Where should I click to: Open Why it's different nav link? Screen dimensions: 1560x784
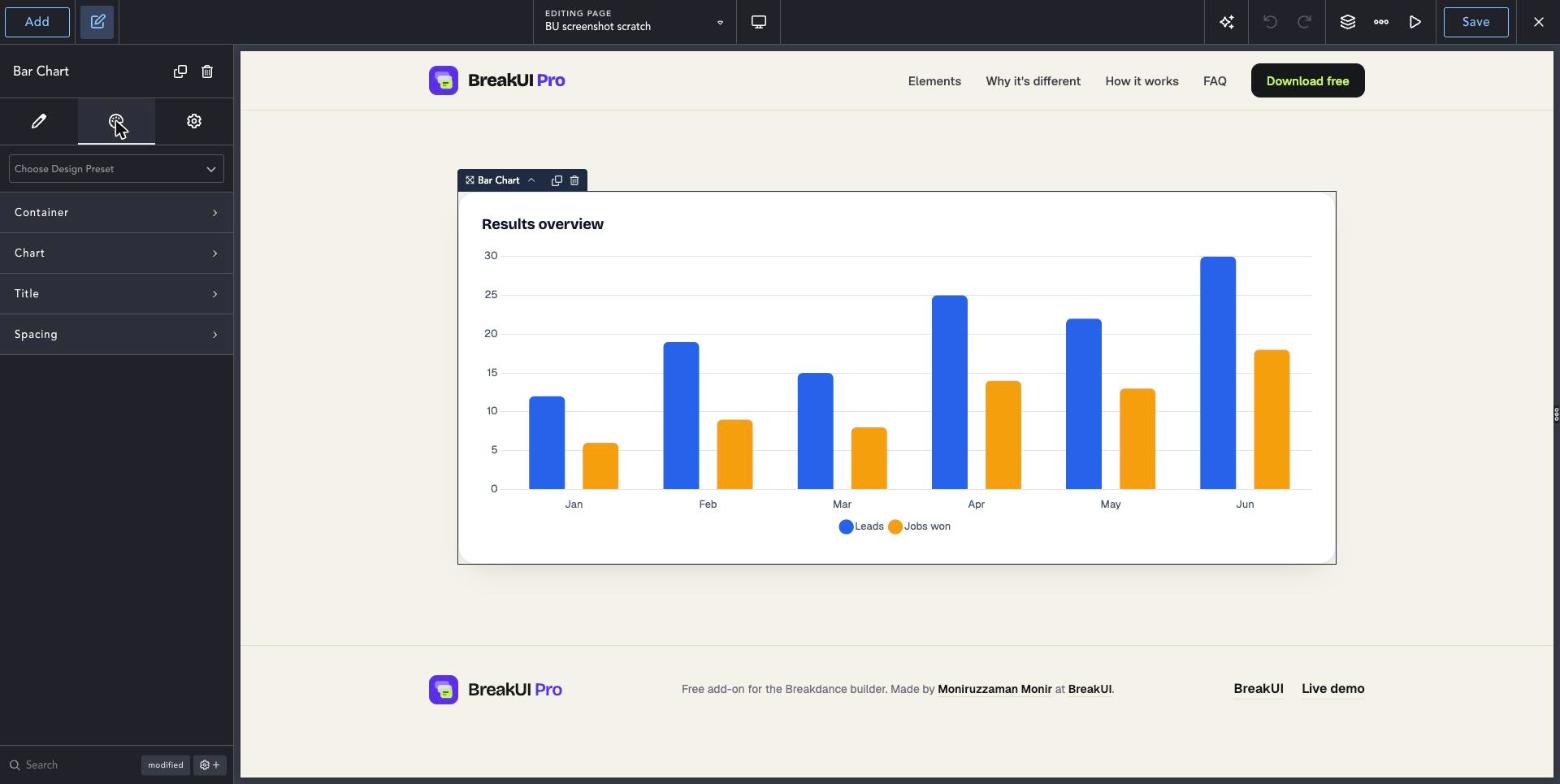coord(1033,81)
